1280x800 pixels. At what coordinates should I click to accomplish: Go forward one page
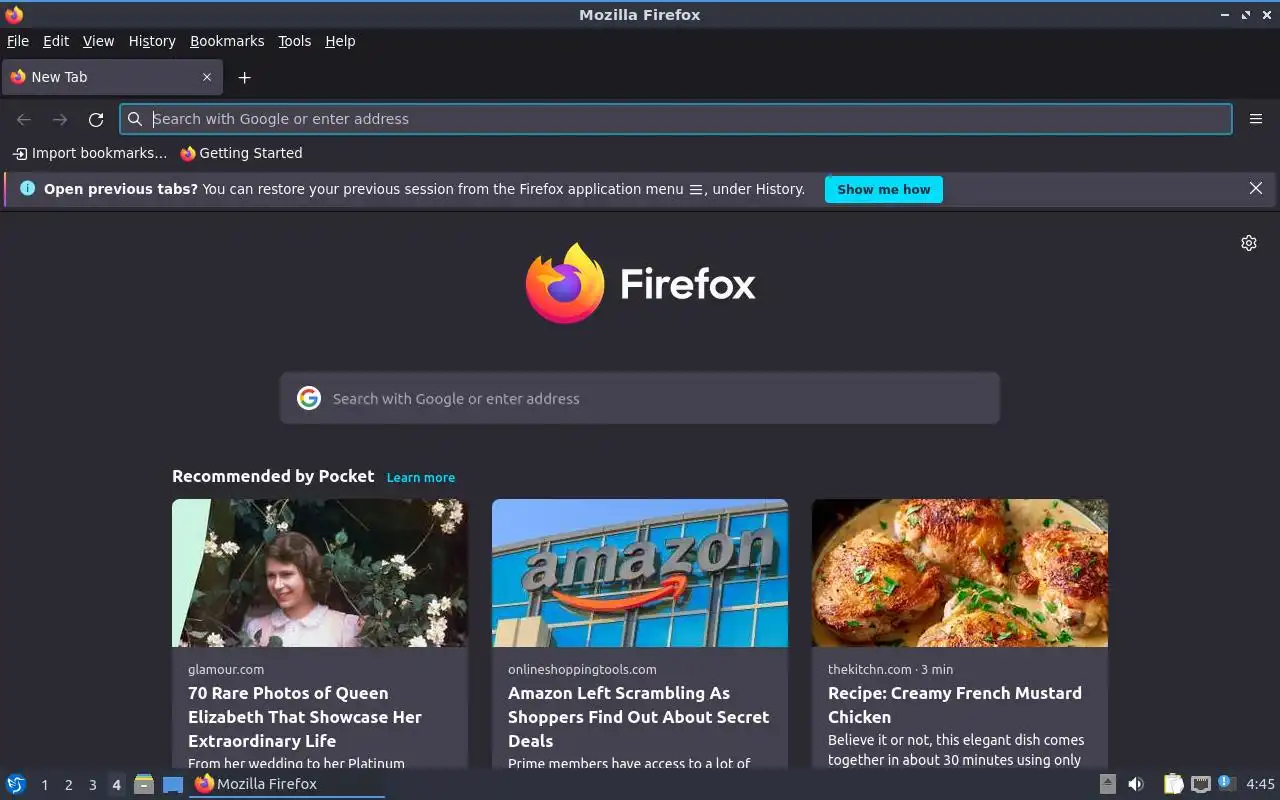pos(60,119)
